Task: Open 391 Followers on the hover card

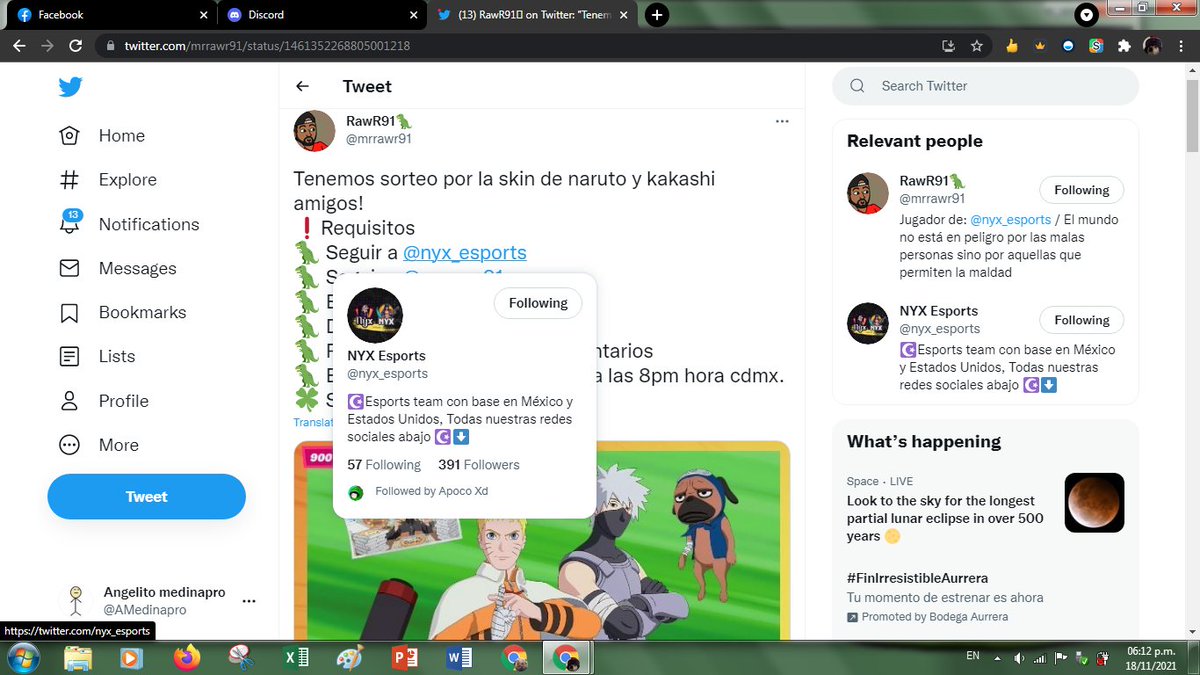Action: click(479, 465)
